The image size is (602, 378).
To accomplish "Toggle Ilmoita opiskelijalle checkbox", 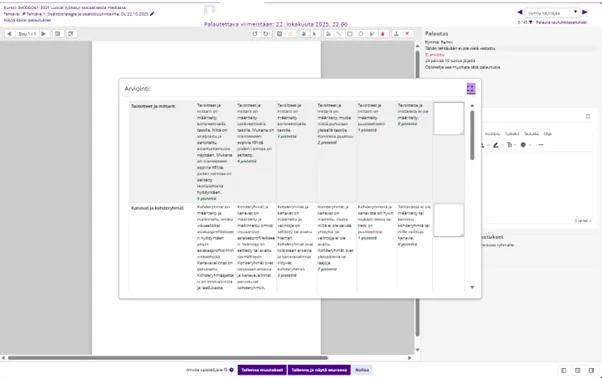I will pyautogui.click(x=226, y=370).
